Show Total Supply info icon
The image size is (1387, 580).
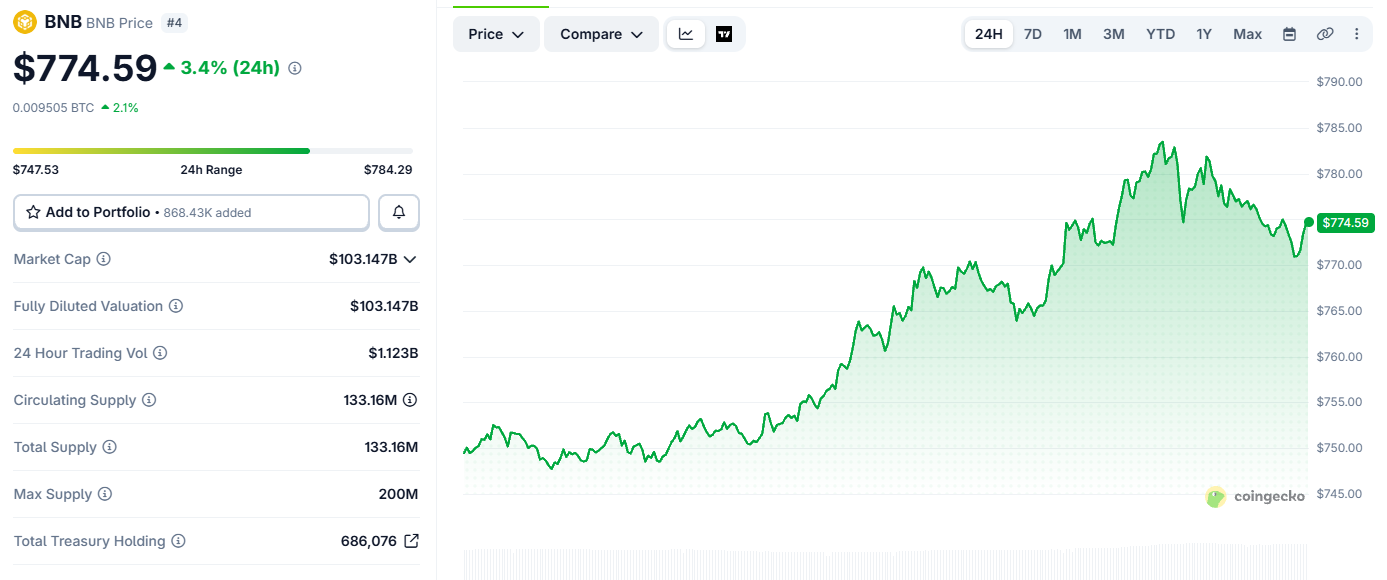(110, 447)
